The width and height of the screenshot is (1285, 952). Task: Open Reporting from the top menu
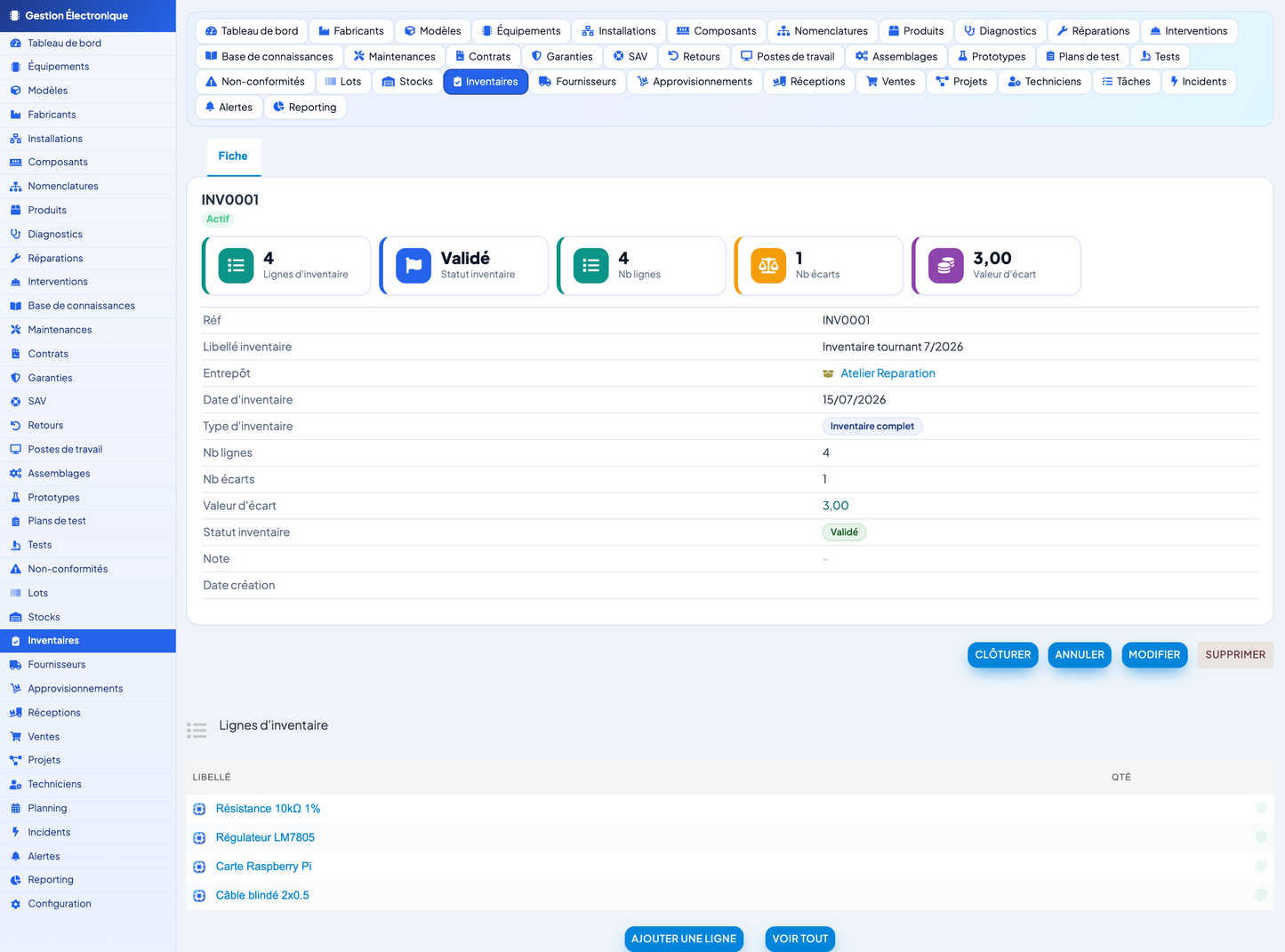point(304,108)
